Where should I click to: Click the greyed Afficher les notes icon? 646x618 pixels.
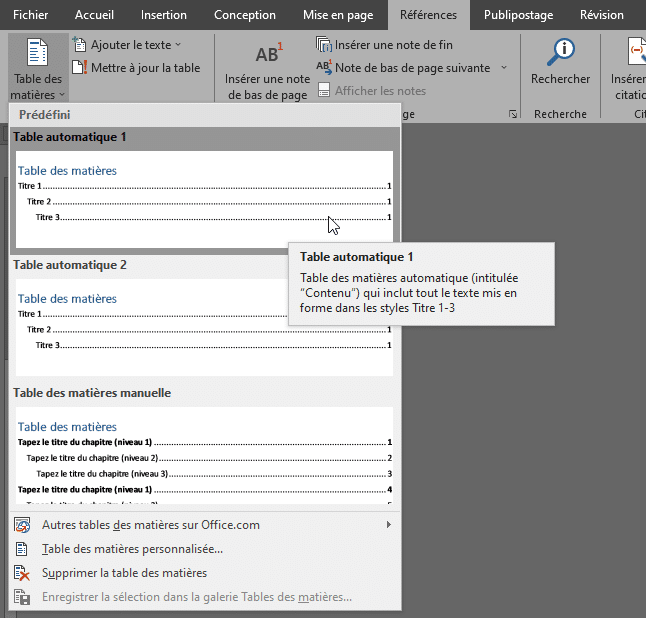pyautogui.click(x=324, y=90)
